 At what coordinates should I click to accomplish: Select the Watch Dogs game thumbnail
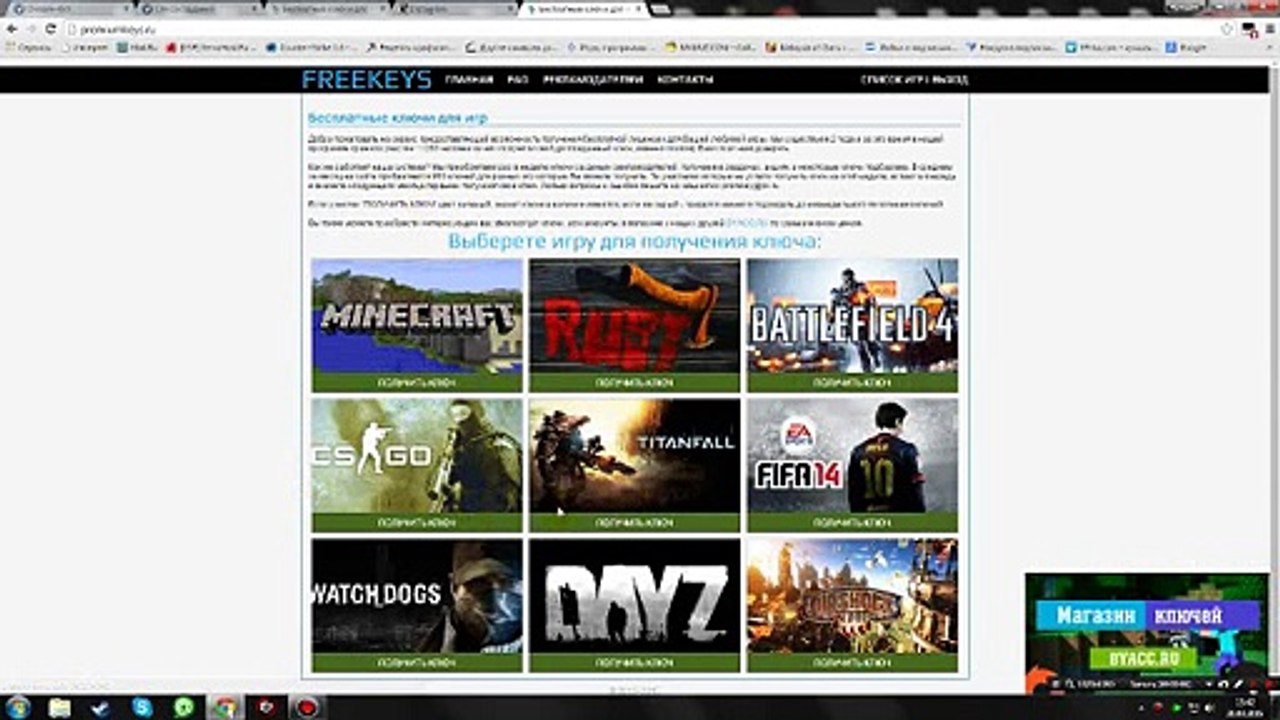click(x=417, y=596)
